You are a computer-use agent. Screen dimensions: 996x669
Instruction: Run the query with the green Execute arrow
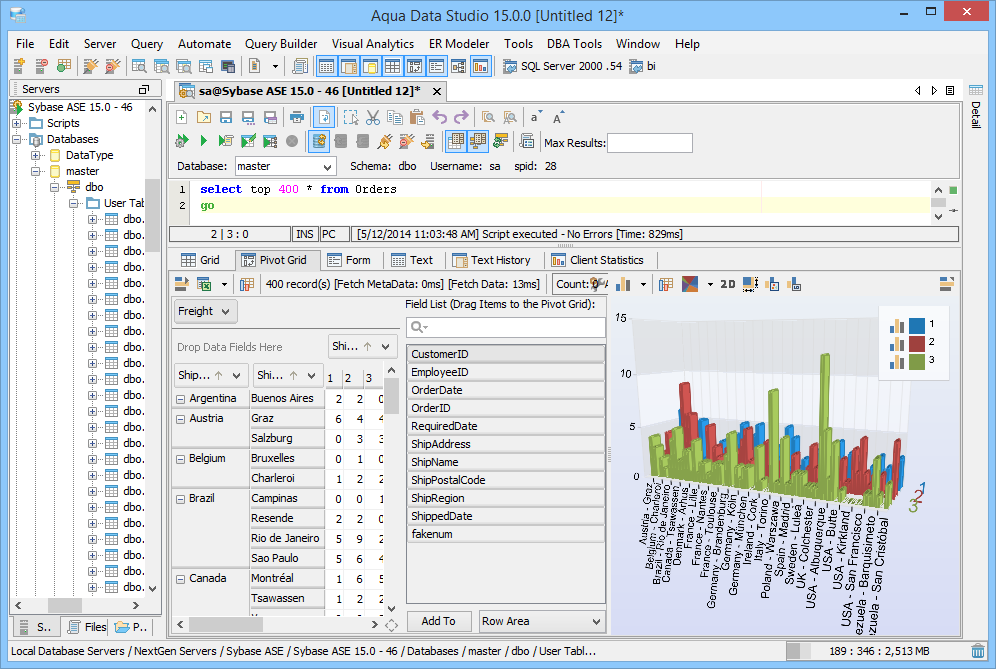point(203,141)
